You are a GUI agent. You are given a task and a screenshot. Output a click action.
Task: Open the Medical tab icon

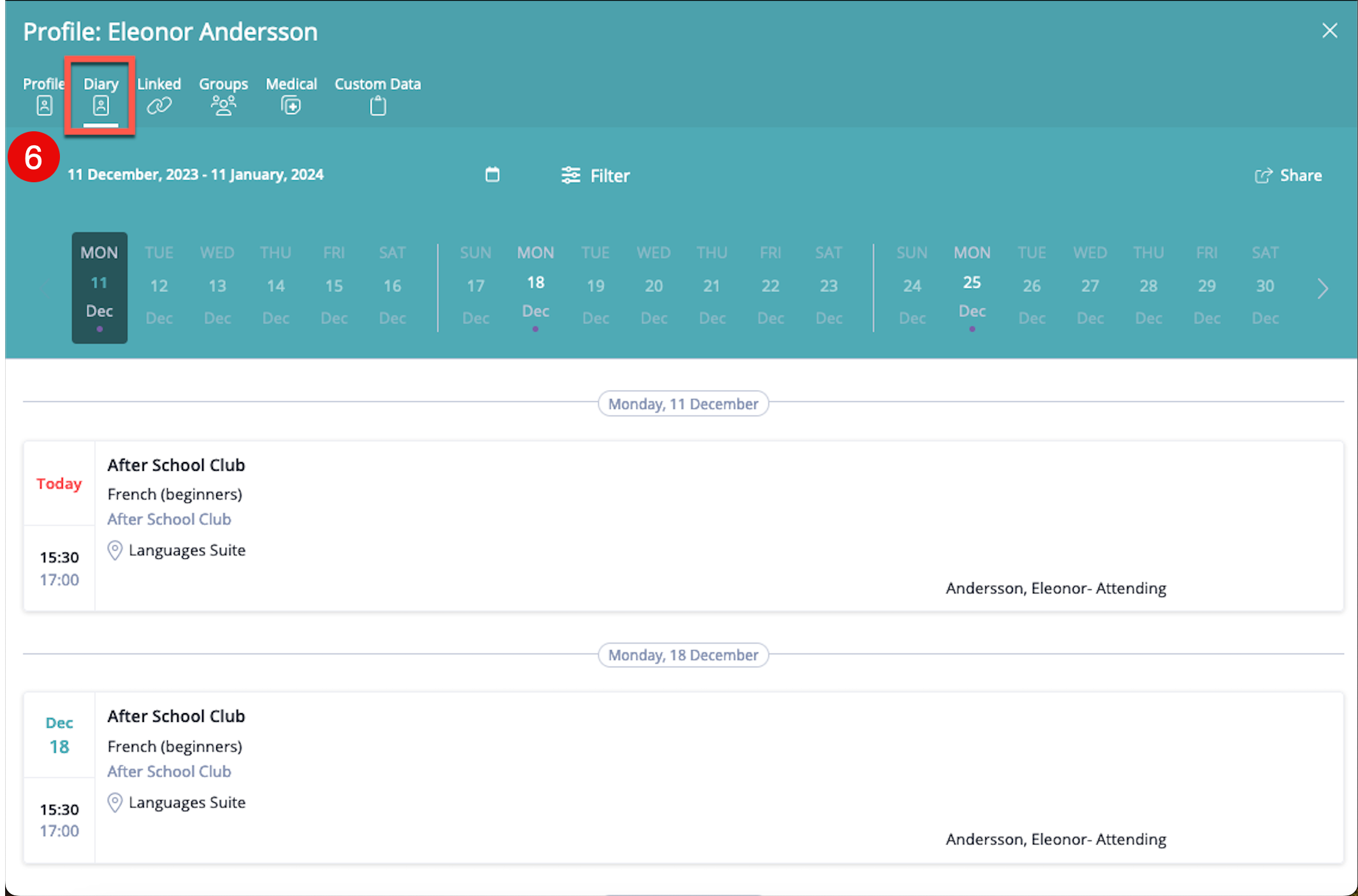[291, 105]
